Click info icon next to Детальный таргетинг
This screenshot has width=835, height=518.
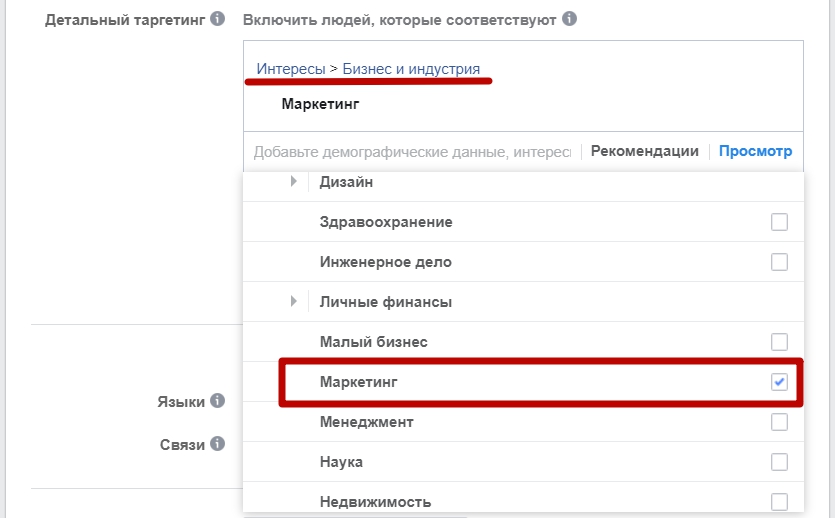(217, 19)
